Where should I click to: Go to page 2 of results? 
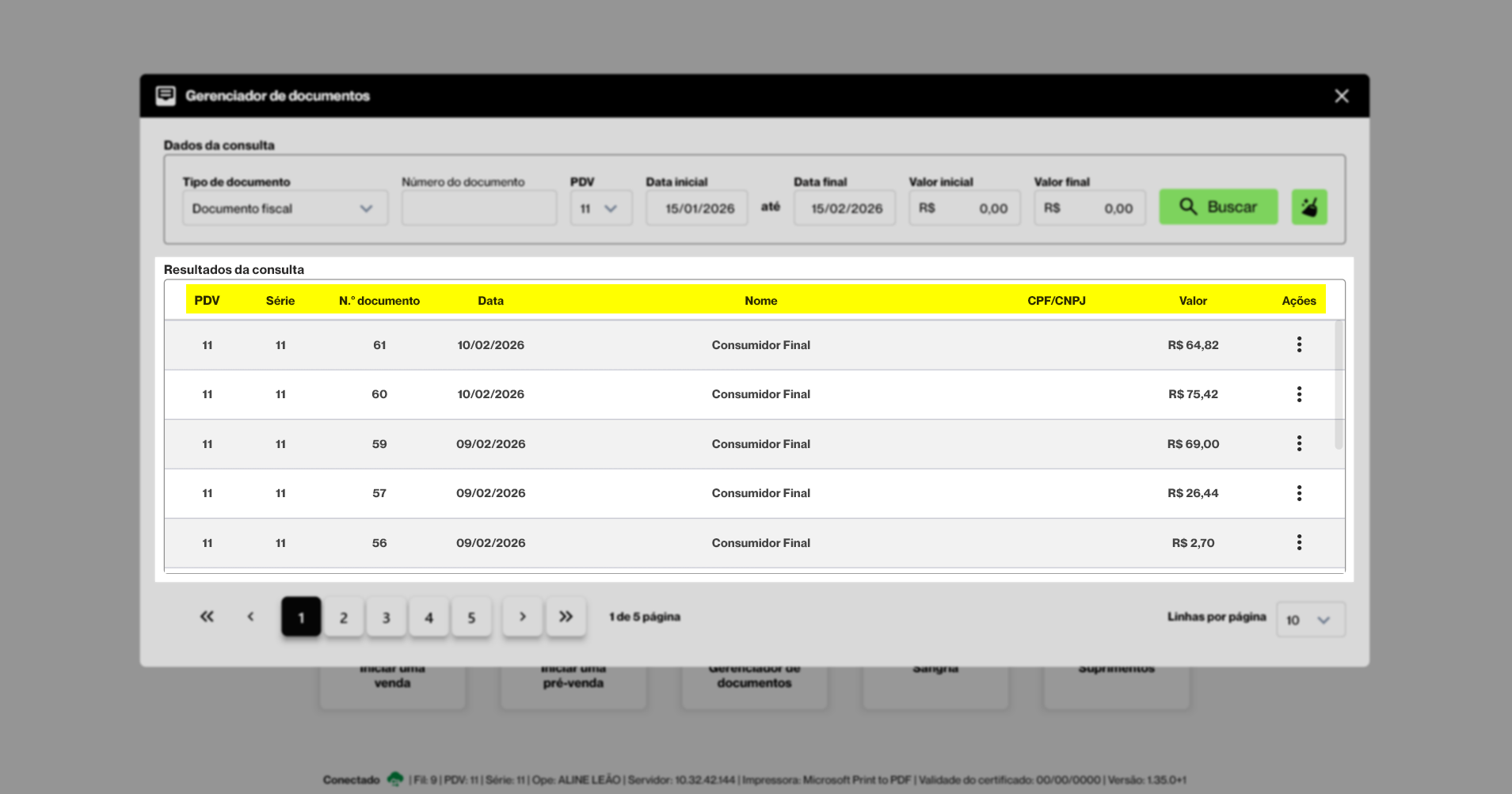click(344, 617)
